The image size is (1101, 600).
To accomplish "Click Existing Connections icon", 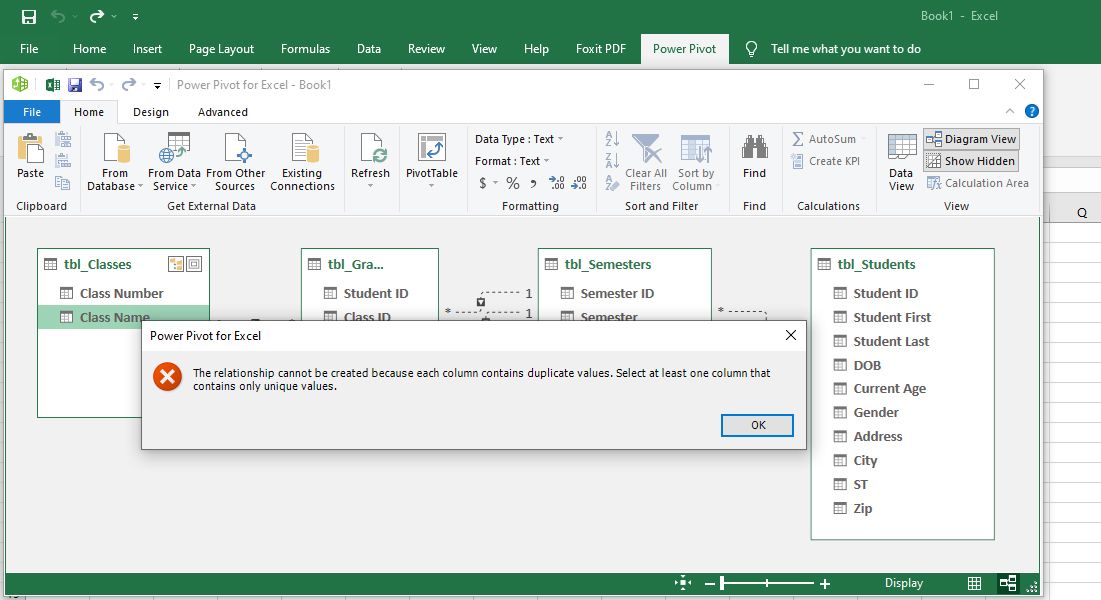I will 302,160.
